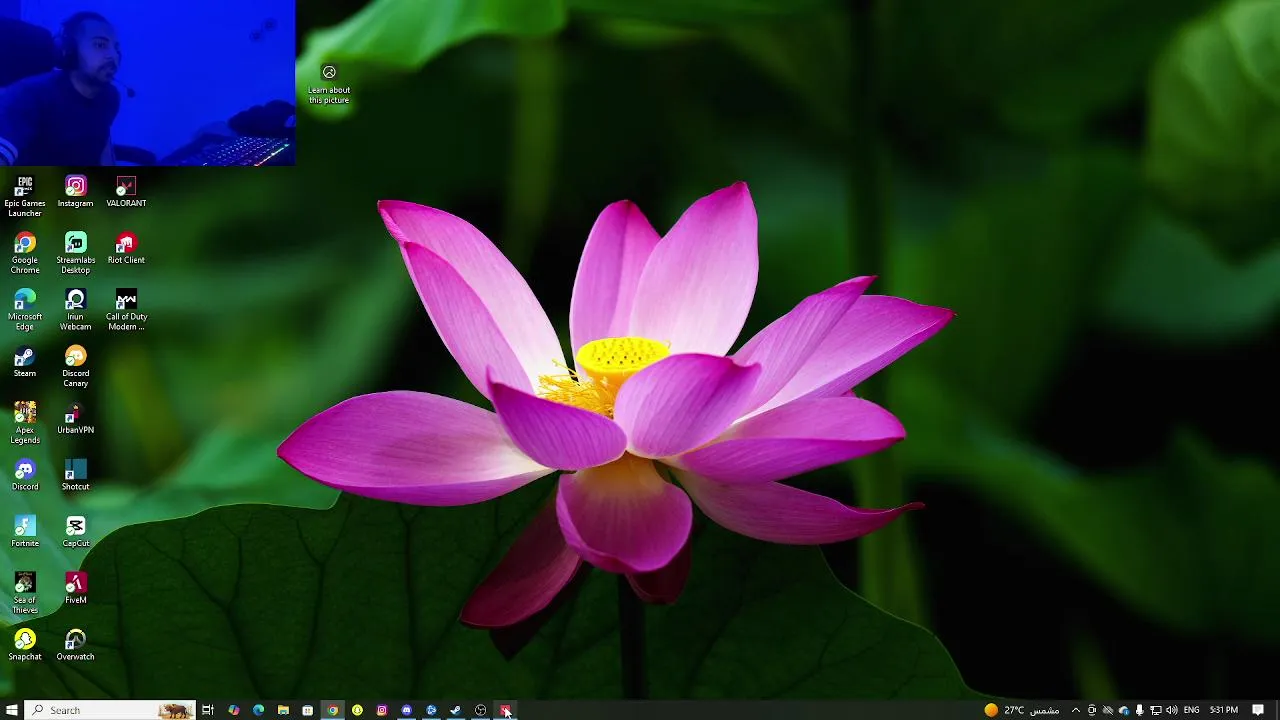Open Instagram from the taskbar

pos(382,710)
